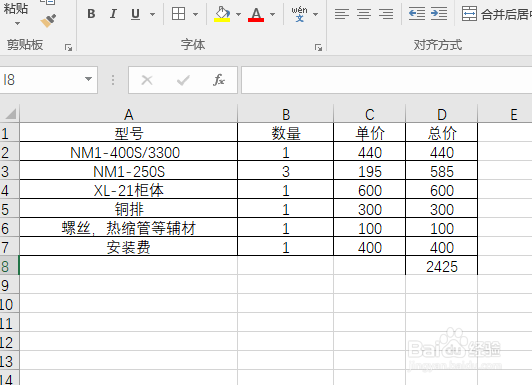532x385 pixels.
Task: Open phonetic guide dropdown arrow
Action: click(x=316, y=14)
